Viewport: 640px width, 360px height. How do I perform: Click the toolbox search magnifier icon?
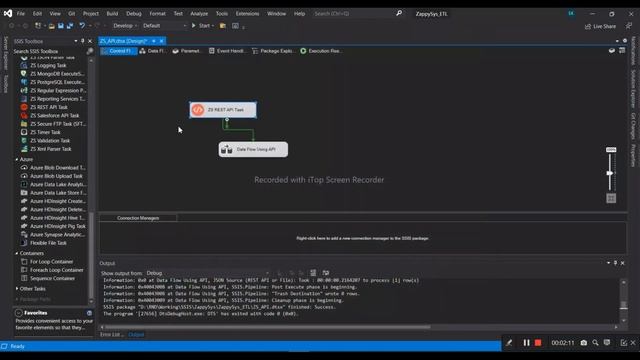click(89, 51)
